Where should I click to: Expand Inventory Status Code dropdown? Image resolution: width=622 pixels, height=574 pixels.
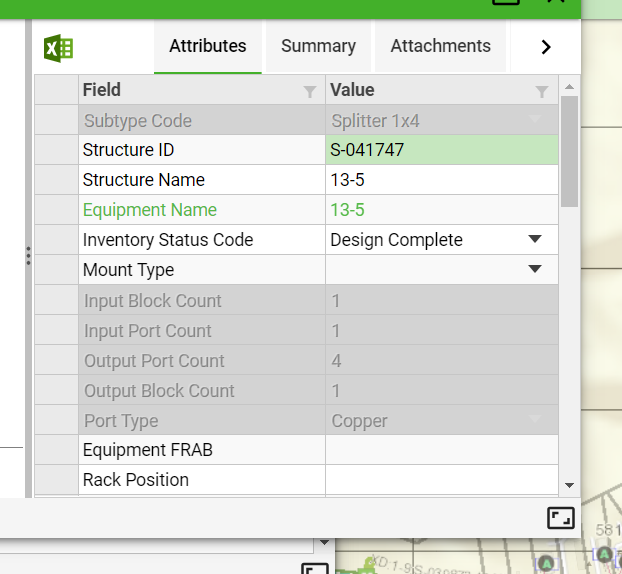coord(535,240)
